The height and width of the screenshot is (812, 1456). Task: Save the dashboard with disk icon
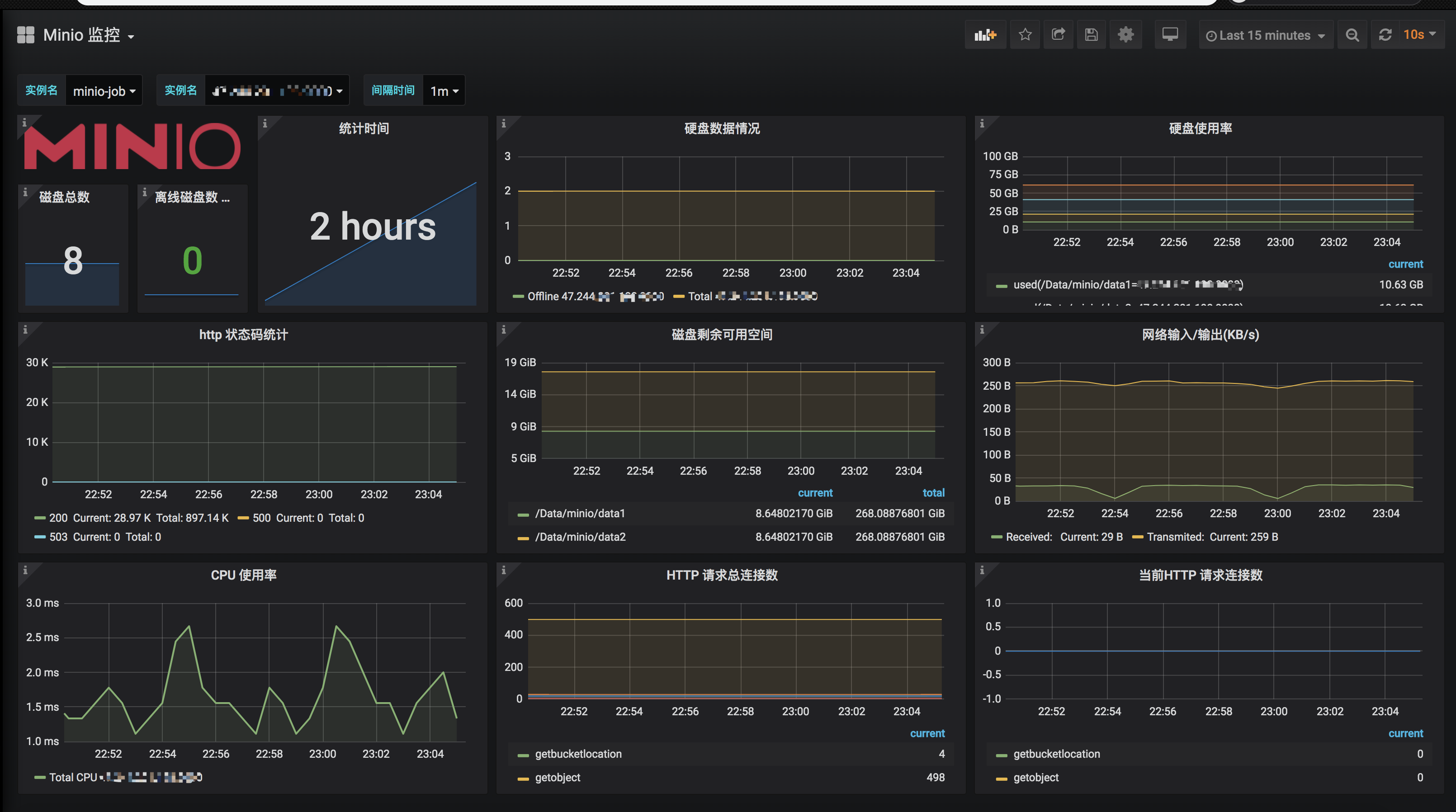click(1091, 34)
